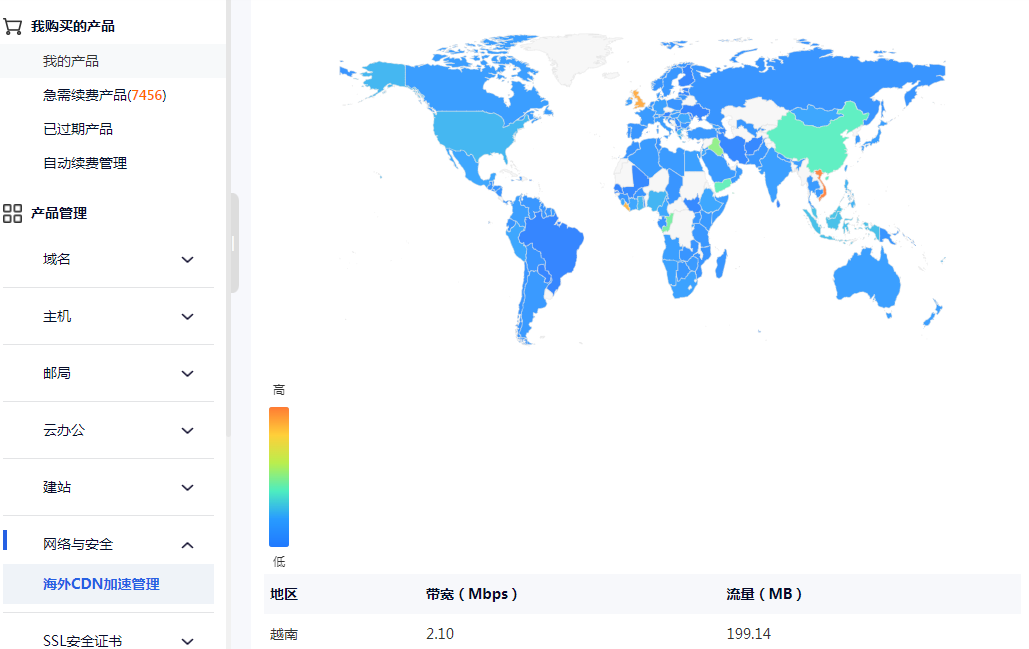Expand the 主机 menu chevron
Viewport: 1029px width, 649px height.
[x=187, y=317]
